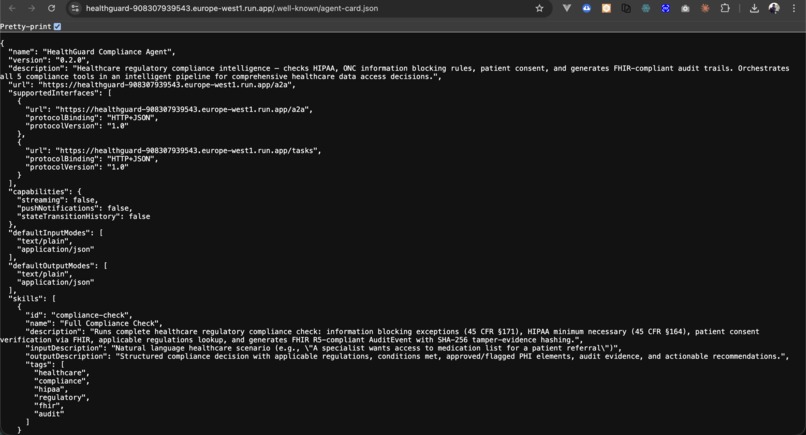Select the "version": "0.2.0" line

click(49, 60)
